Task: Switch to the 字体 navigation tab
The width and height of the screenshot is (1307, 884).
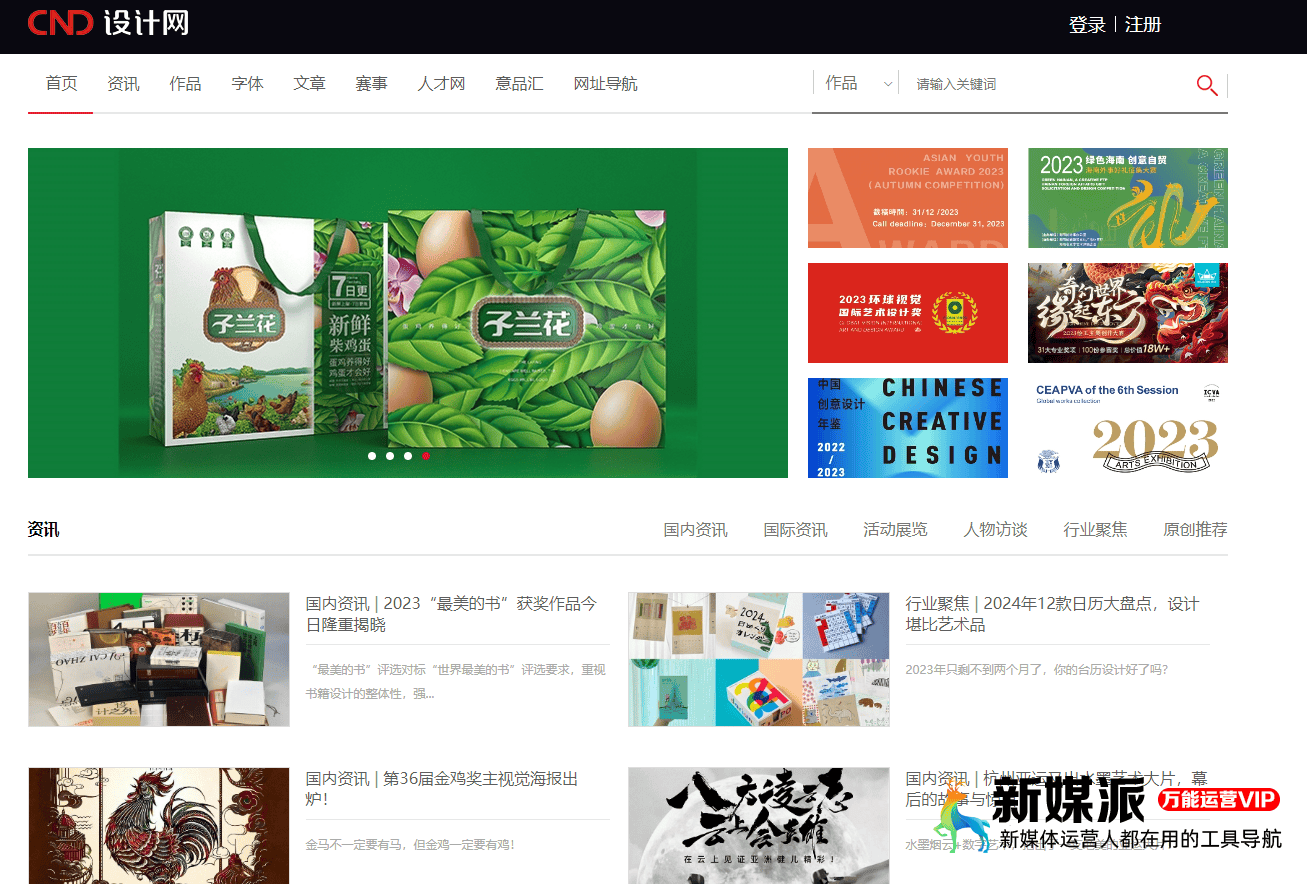Action: coord(247,83)
